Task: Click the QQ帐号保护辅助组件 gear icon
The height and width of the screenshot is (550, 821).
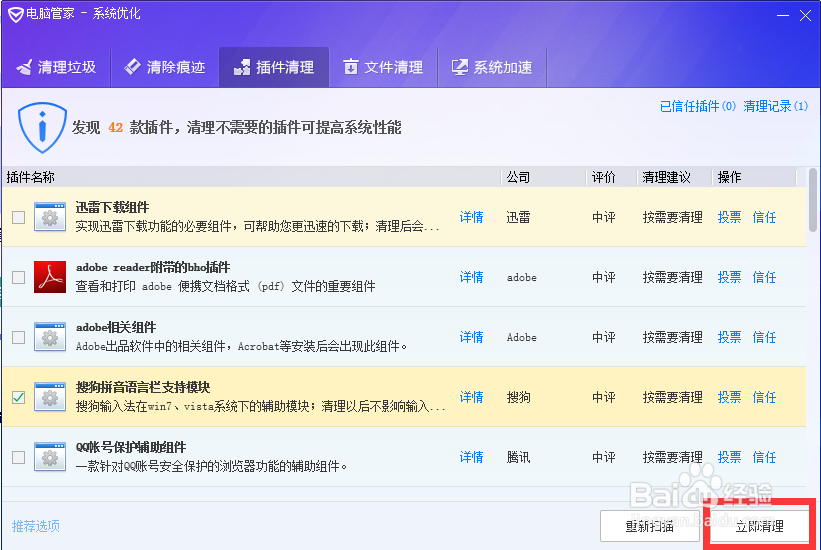Action: click(x=50, y=457)
